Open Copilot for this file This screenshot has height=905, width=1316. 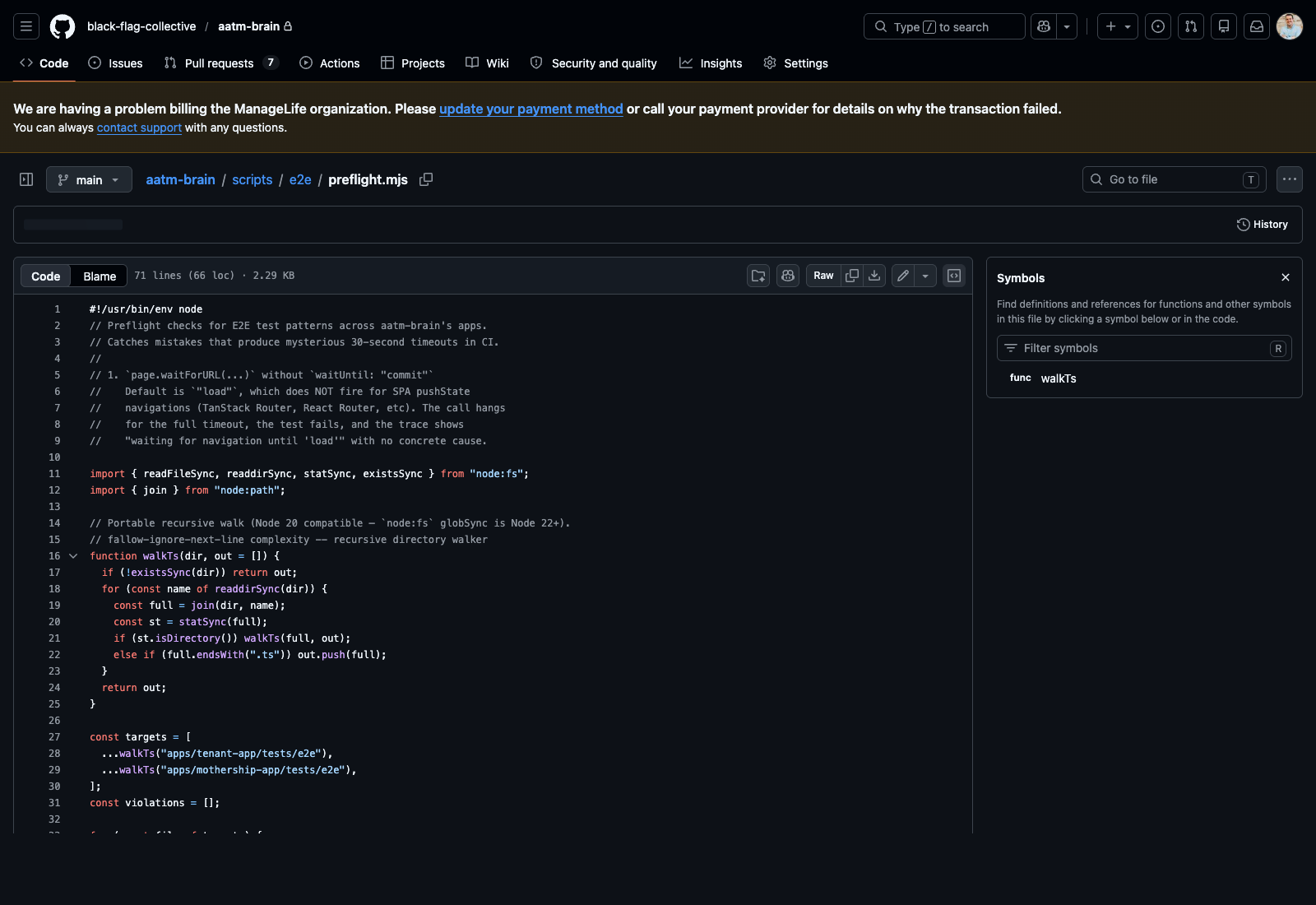point(787,276)
